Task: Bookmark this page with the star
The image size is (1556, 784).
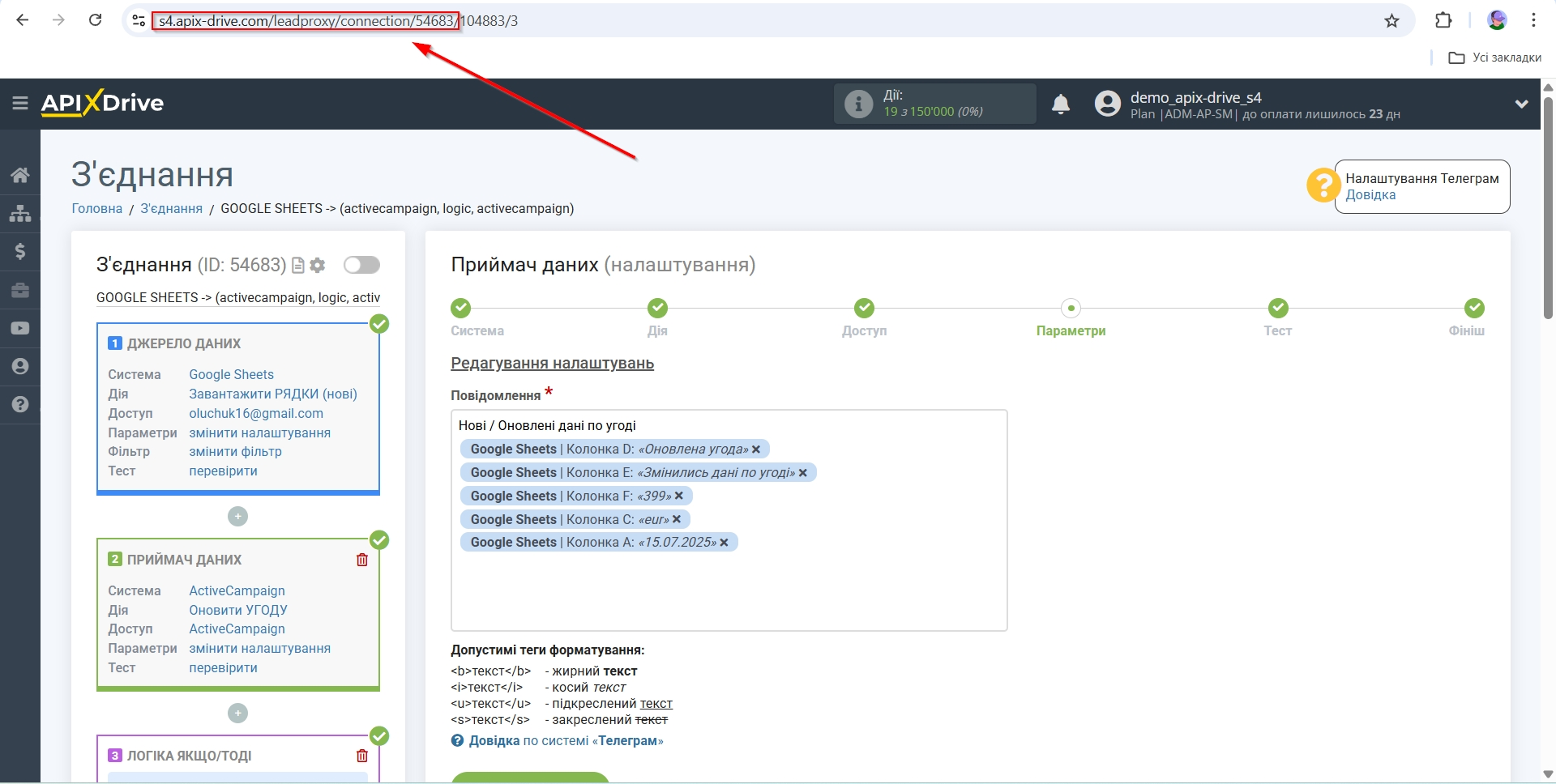Action: coord(1391,21)
